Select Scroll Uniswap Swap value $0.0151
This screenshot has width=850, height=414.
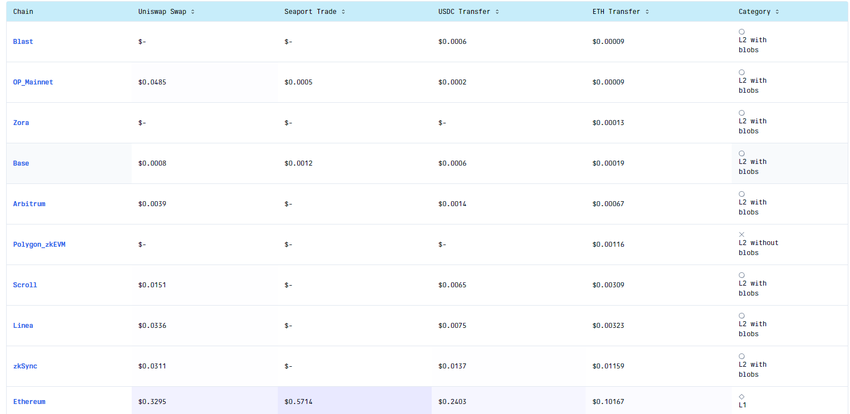click(x=152, y=285)
